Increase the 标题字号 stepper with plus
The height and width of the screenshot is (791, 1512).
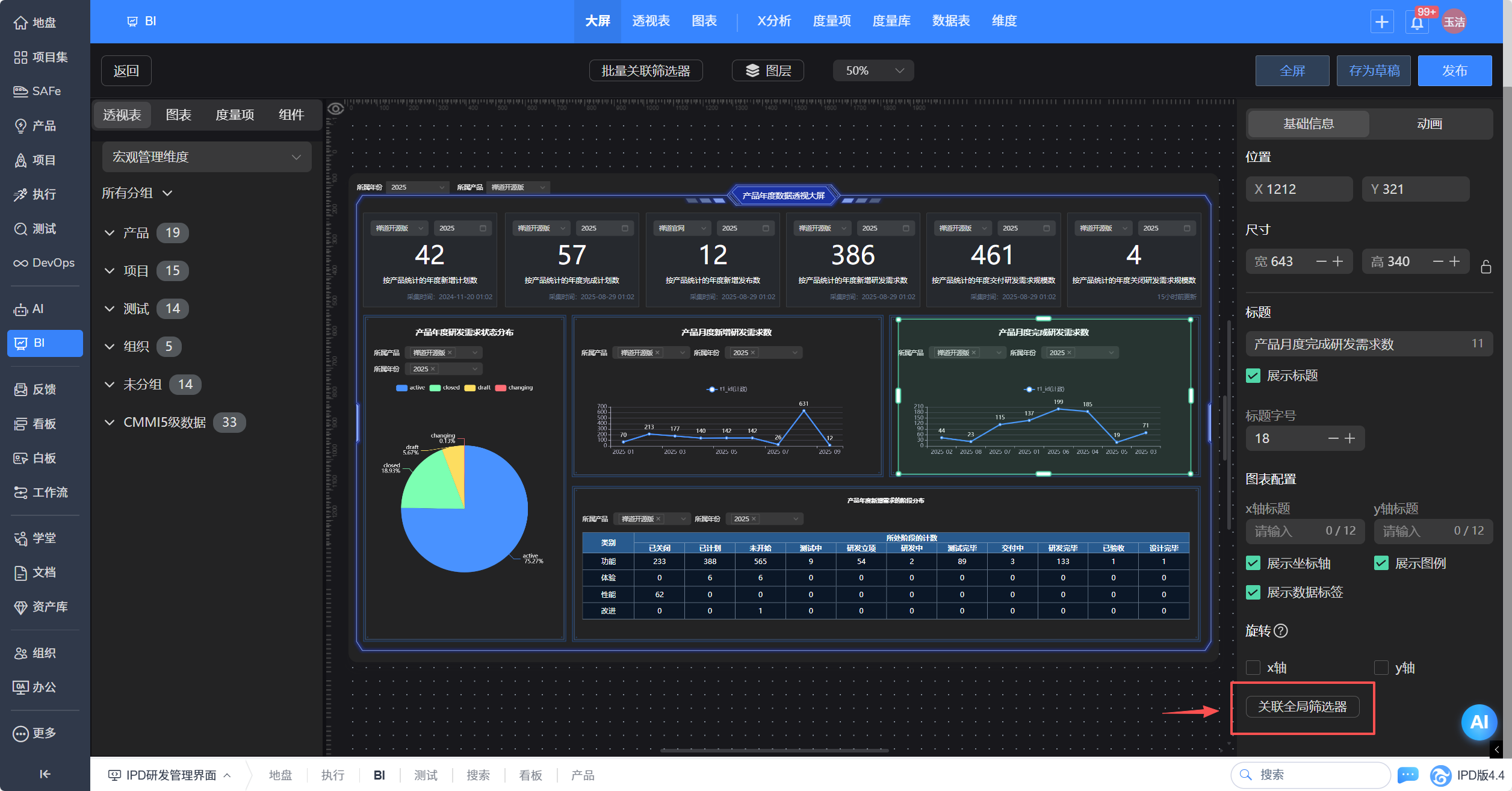[x=1350, y=438]
